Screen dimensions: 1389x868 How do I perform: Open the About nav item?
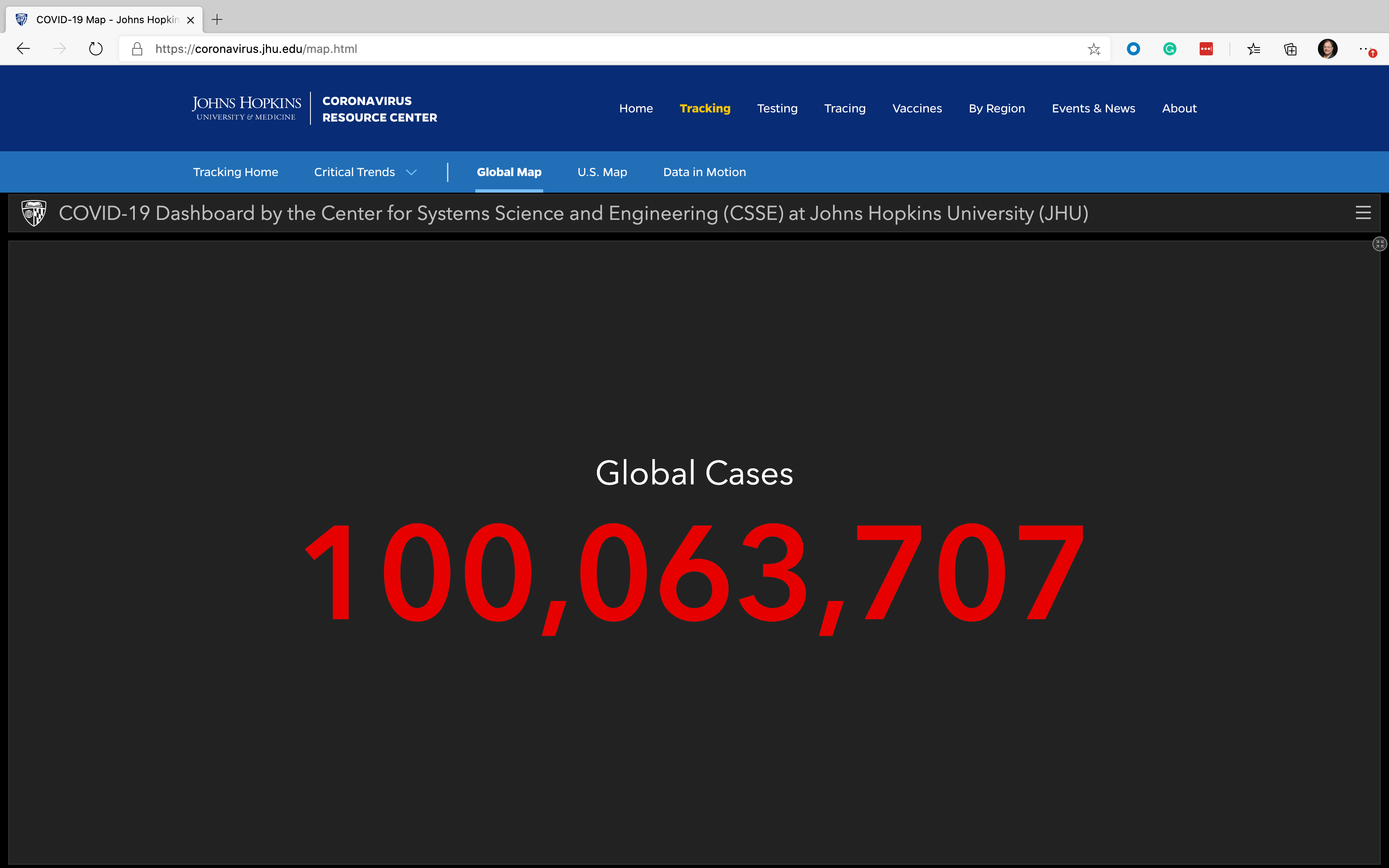(x=1179, y=108)
